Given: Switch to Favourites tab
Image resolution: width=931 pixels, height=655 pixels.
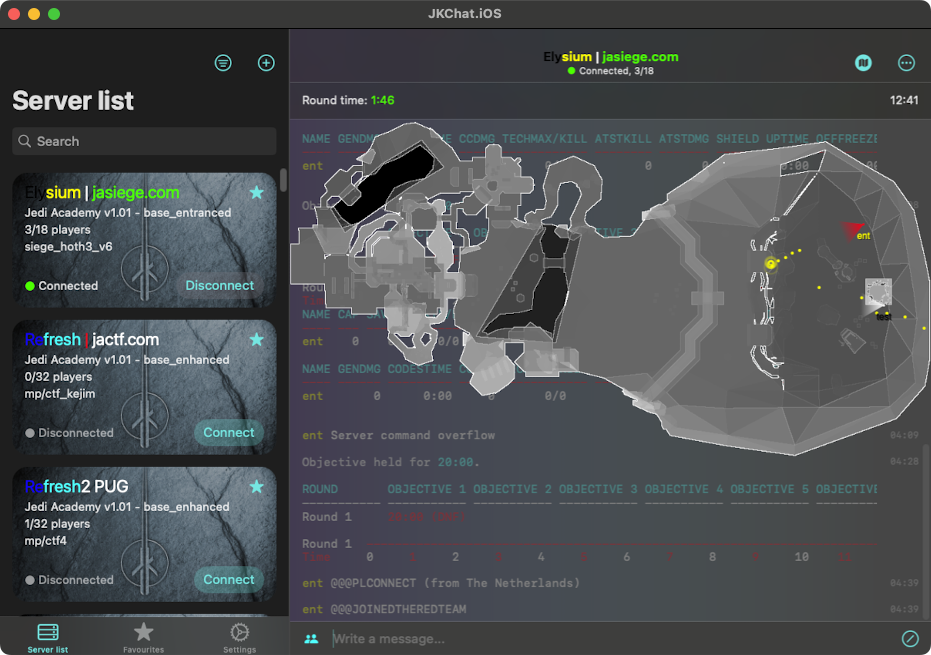Looking at the screenshot, I should (x=143, y=638).
